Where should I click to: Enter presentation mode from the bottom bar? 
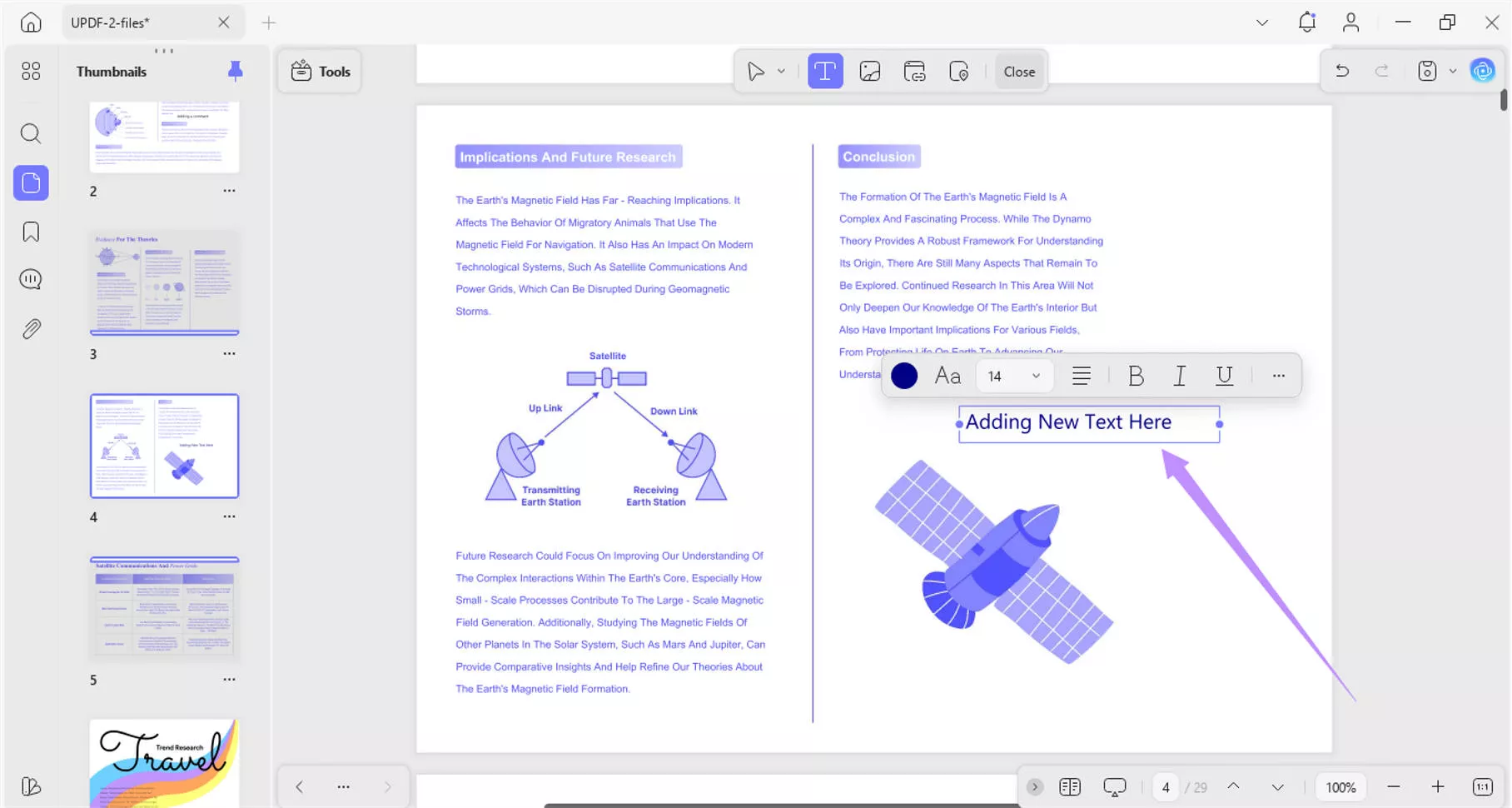(1114, 786)
